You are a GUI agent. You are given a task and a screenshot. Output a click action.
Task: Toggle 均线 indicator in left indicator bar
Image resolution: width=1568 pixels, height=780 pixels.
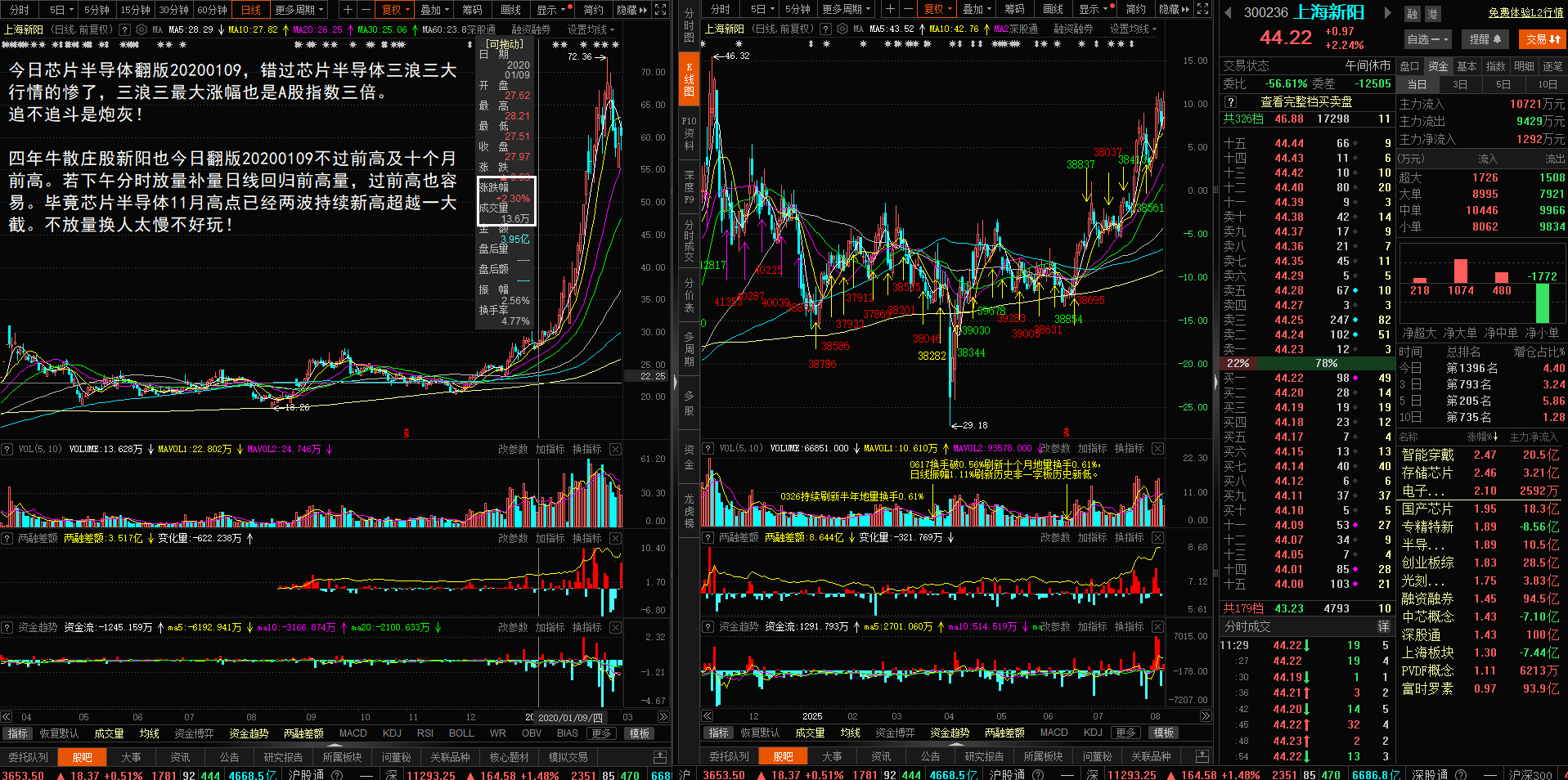150,733
